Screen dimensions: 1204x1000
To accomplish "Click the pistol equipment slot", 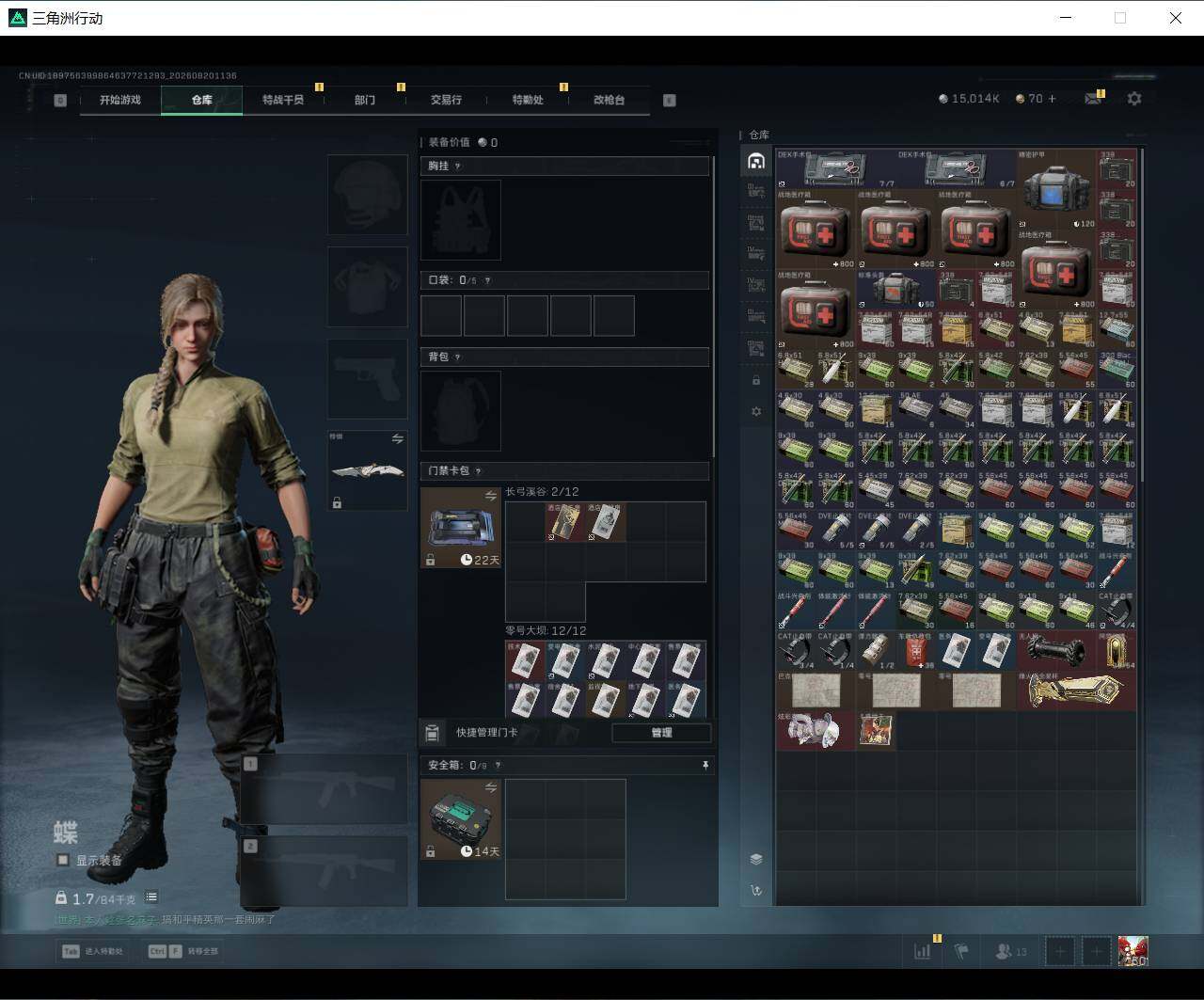I will [367, 379].
